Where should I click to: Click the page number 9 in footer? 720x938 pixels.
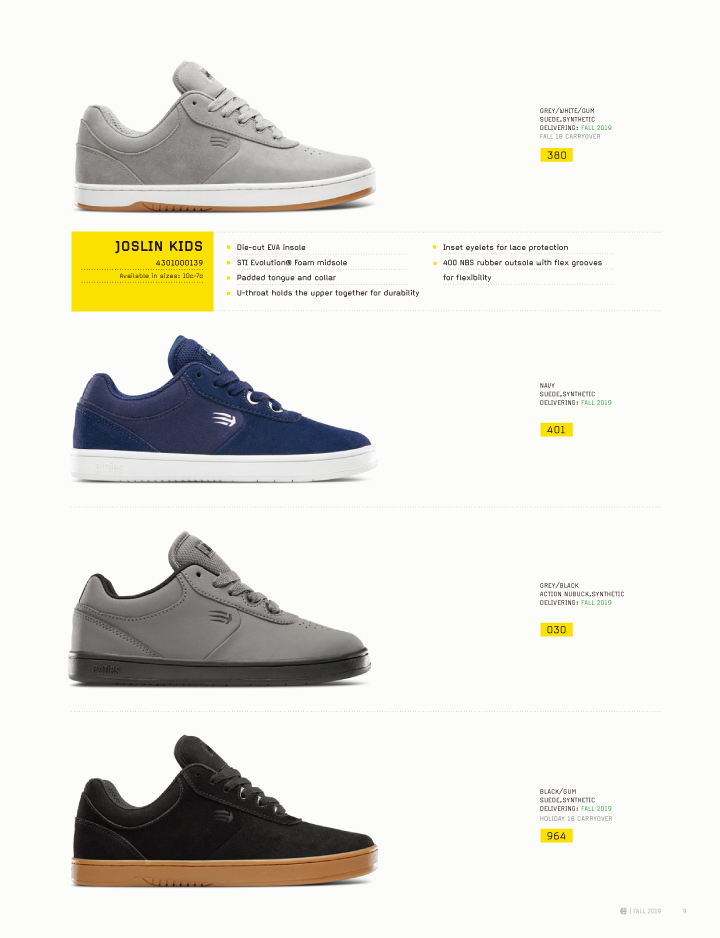click(x=685, y=911)
